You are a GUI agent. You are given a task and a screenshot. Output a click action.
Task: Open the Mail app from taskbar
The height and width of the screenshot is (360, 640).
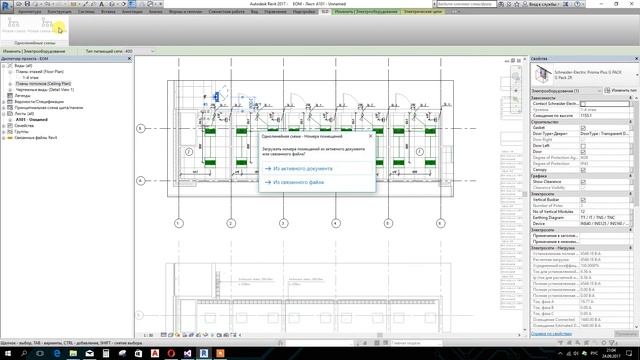pos(90,353)
